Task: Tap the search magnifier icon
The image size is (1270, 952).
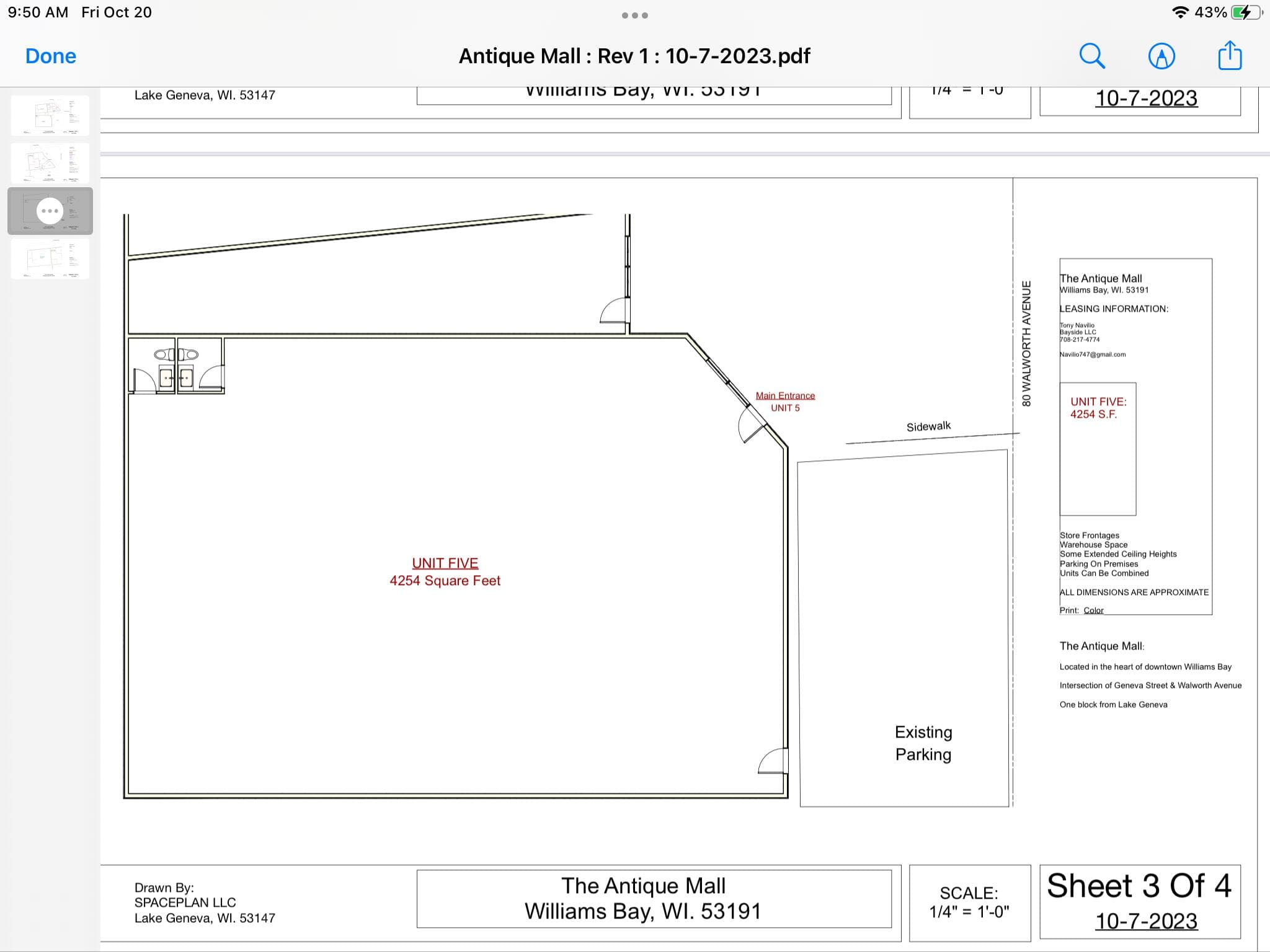Action: click(1092, 56)
